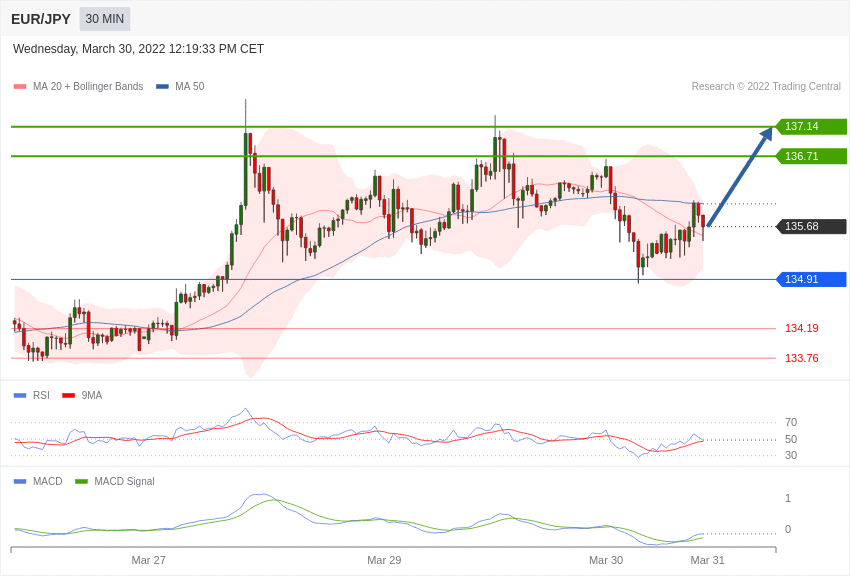Click the MA 50 legend label
Image resolution: width=850 pixels, height=576 pixels.
(190, 86)
